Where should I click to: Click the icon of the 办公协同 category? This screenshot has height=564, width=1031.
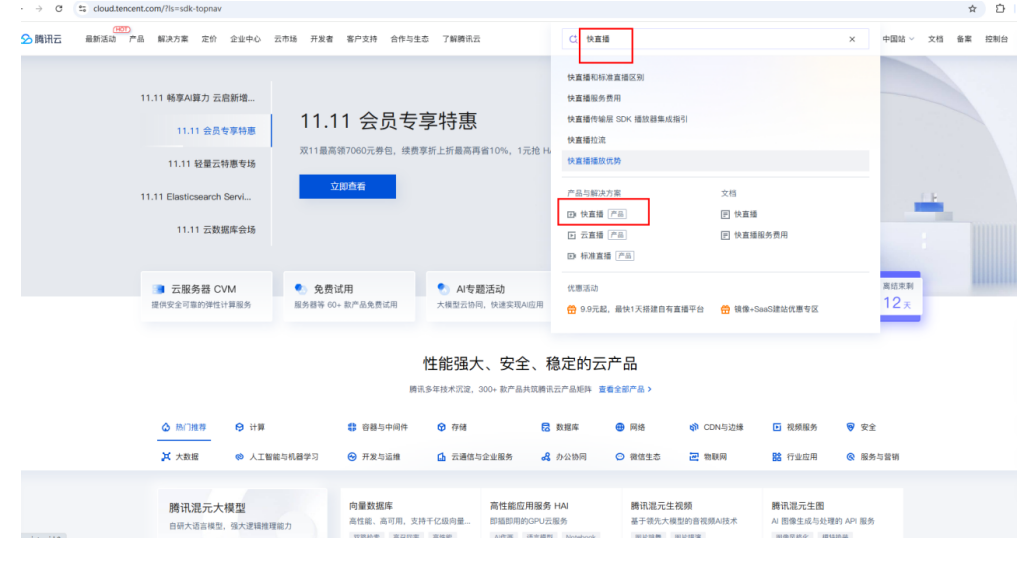[x=545, y=457]
